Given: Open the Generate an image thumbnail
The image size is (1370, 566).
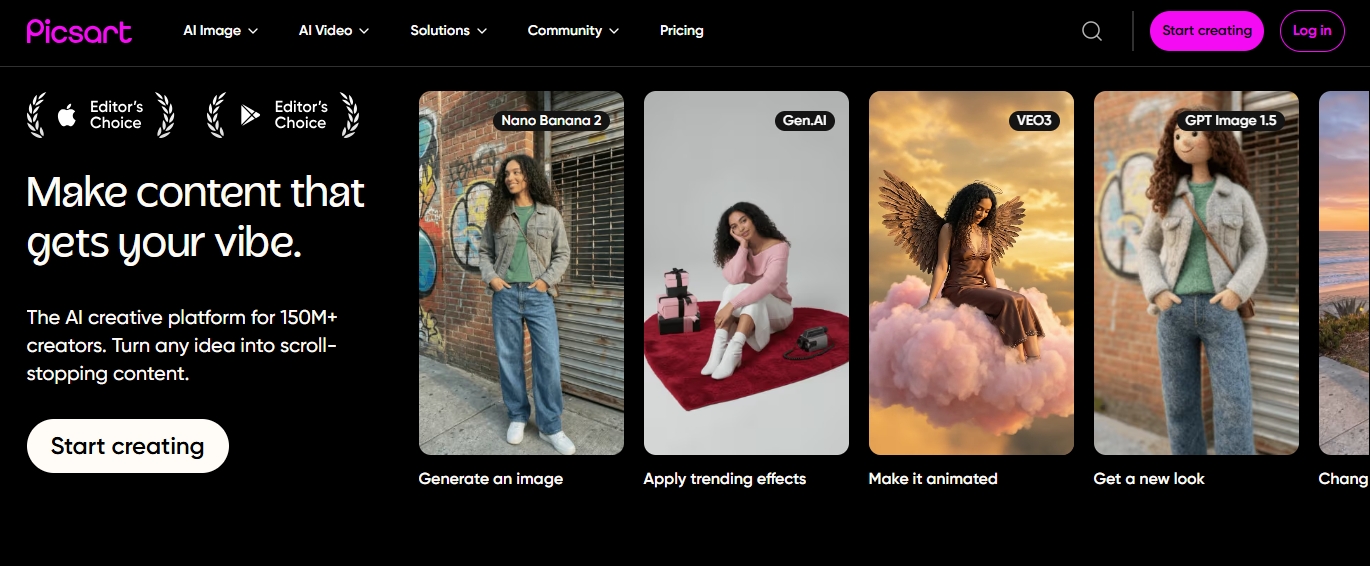Looking at the screenshot, I should pyautogui.click(x=521, y=273).
